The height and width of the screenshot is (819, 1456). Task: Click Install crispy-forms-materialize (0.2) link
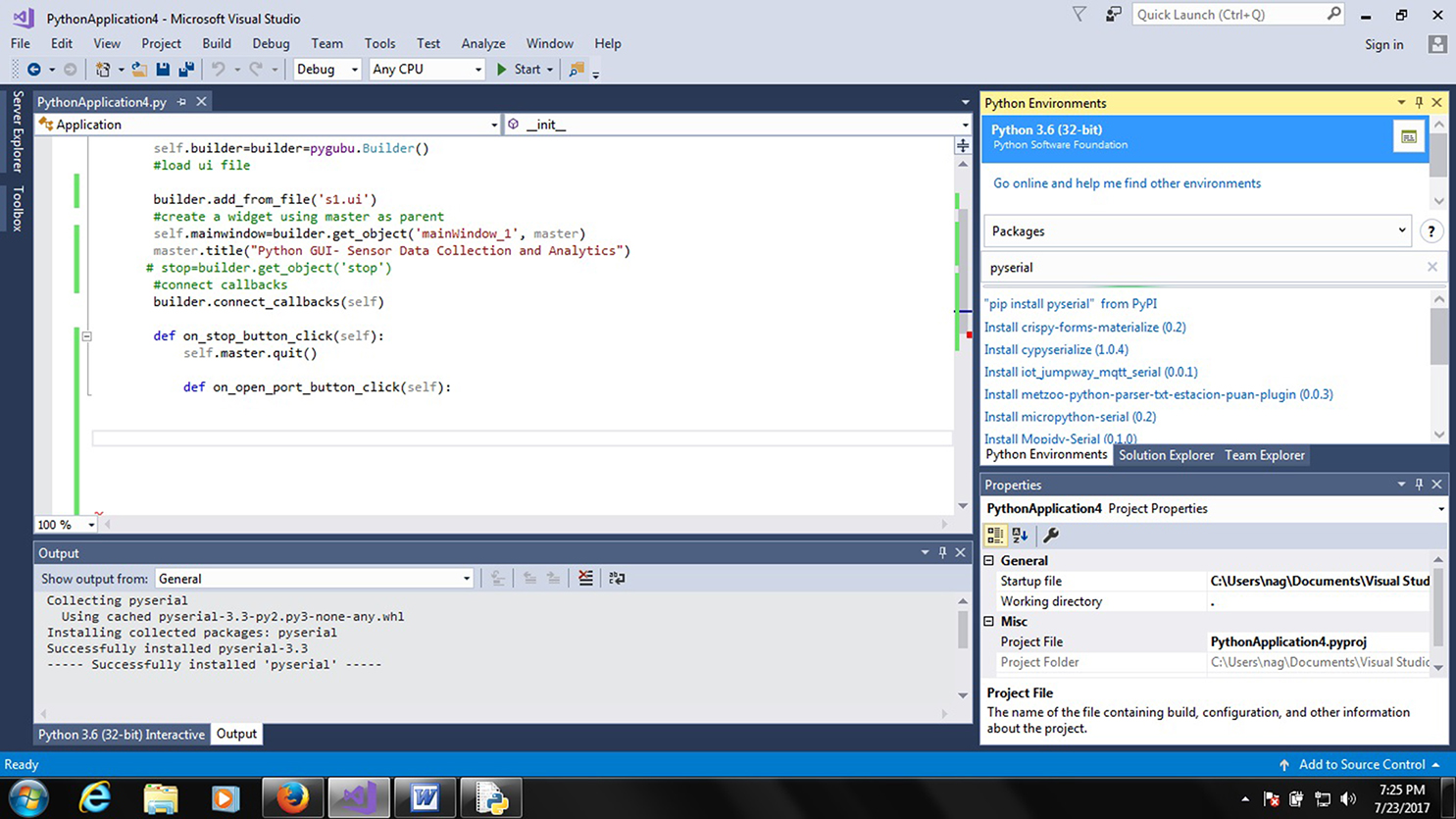pyautogui.click(x=1084, y=328)
